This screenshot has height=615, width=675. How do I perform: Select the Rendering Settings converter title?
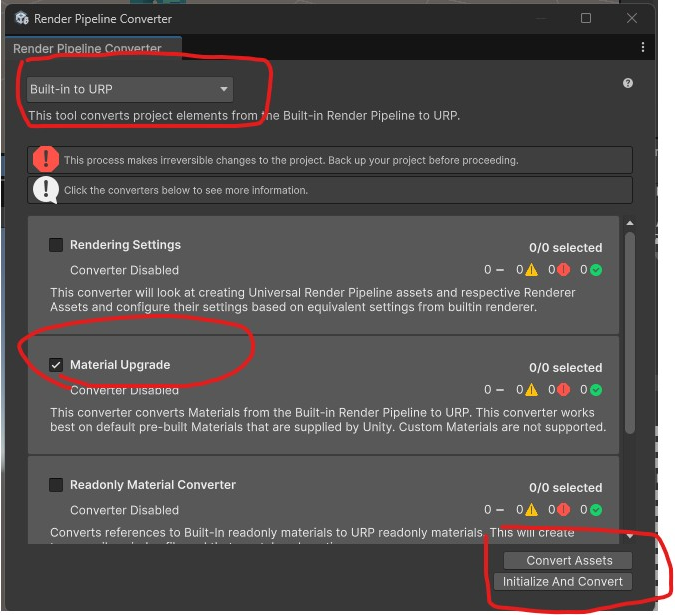125,245
